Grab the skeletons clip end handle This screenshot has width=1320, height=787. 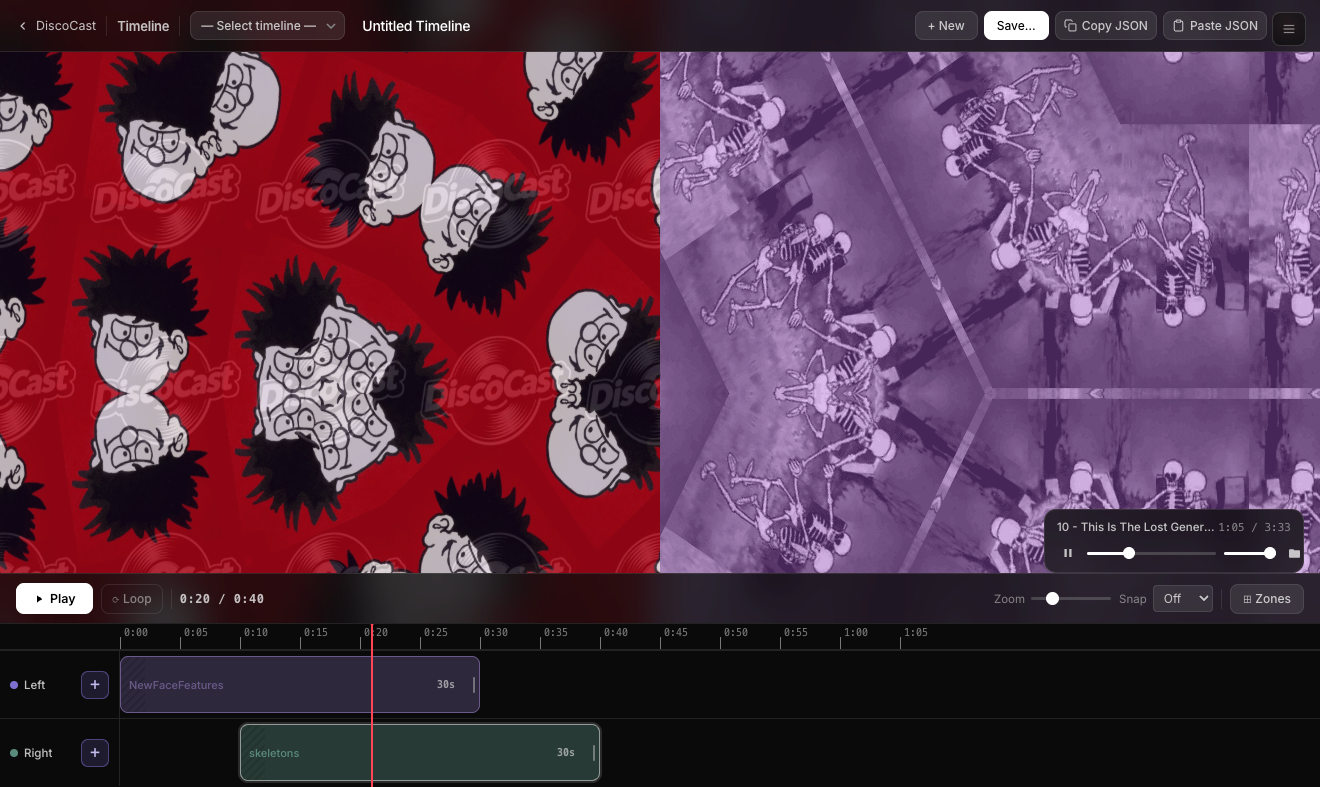(594, 753)
